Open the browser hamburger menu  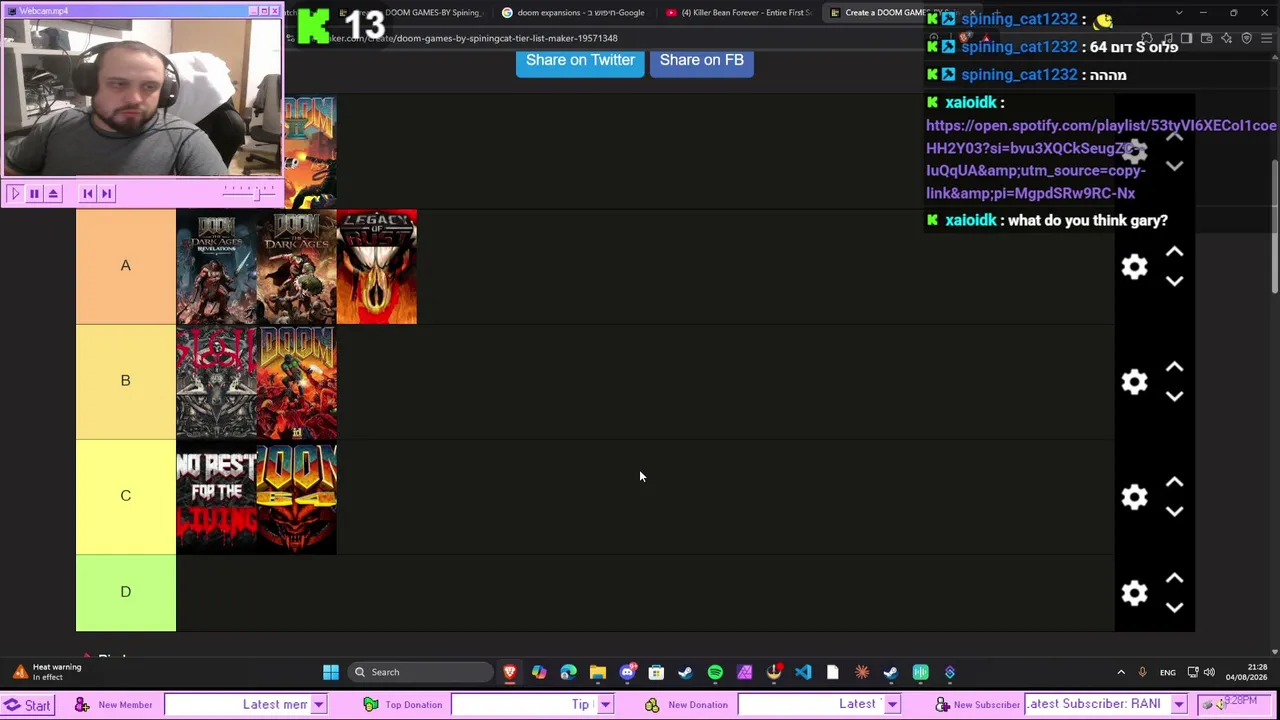point(1265,38)
